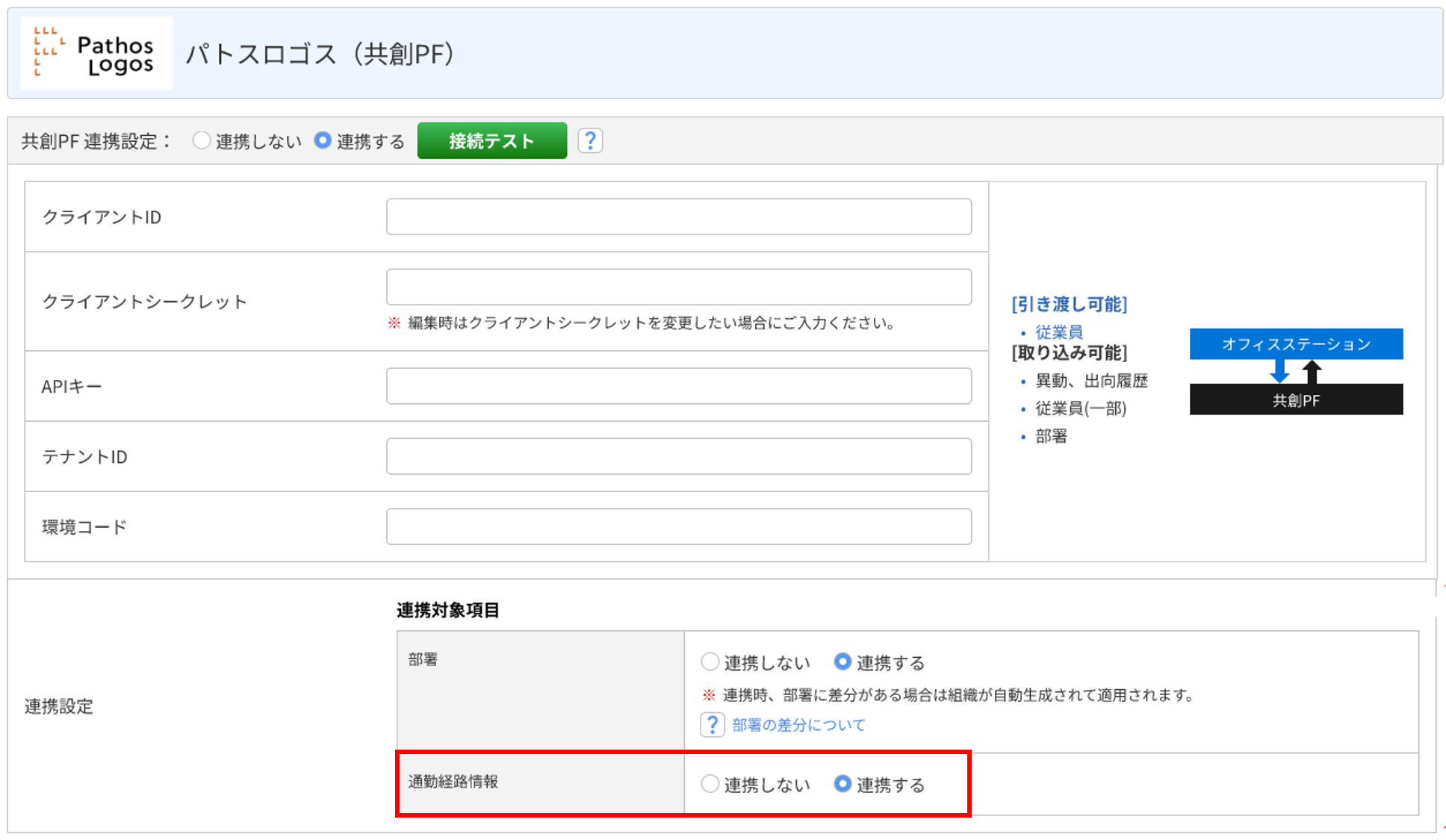This screenshot has height=840, width=1446.
Task: Set 通勤経路情報 to 連携しない
Action: 710,784
